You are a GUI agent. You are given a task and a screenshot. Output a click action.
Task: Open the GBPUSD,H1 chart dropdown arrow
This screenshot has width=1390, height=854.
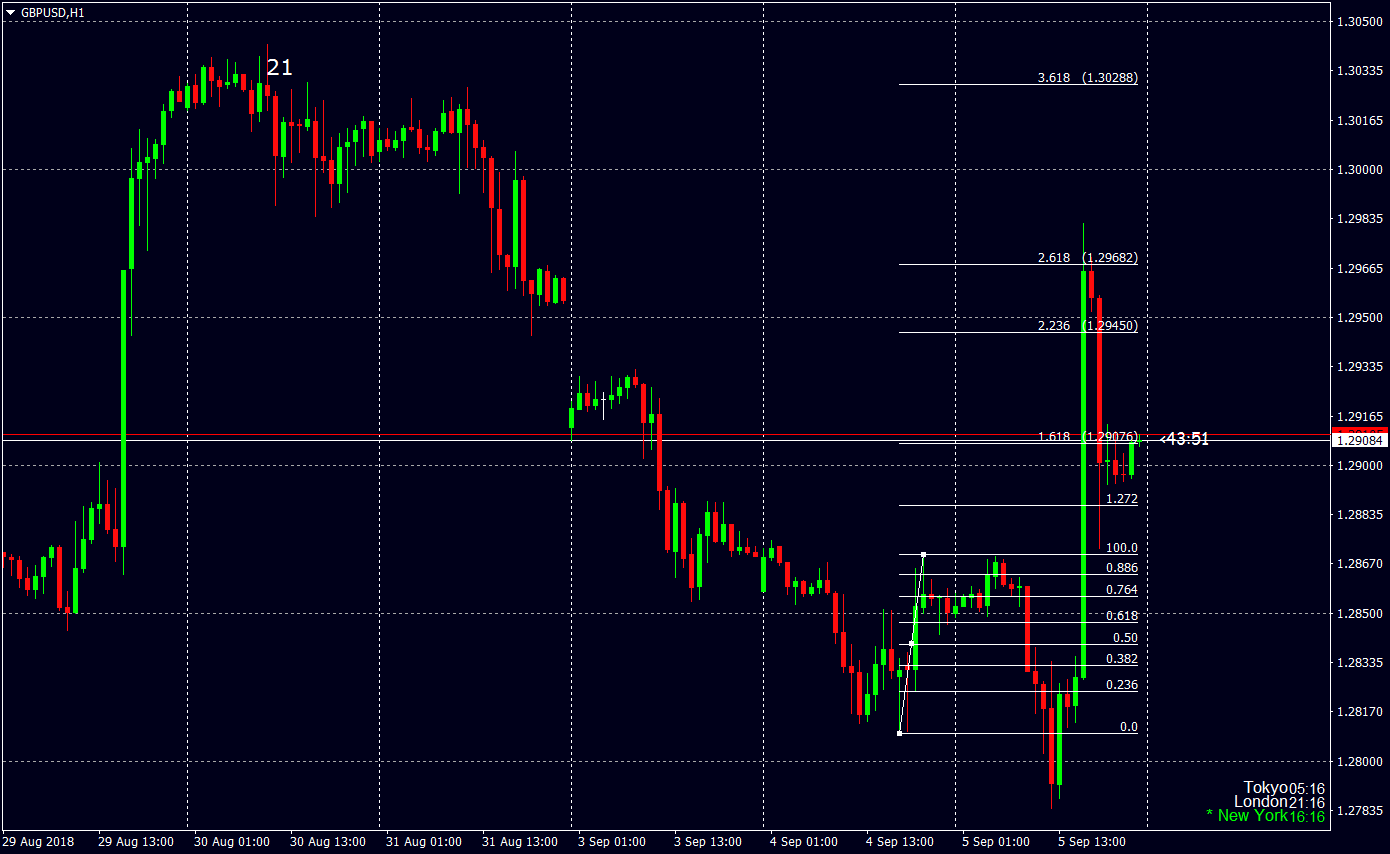coord(11,12)
